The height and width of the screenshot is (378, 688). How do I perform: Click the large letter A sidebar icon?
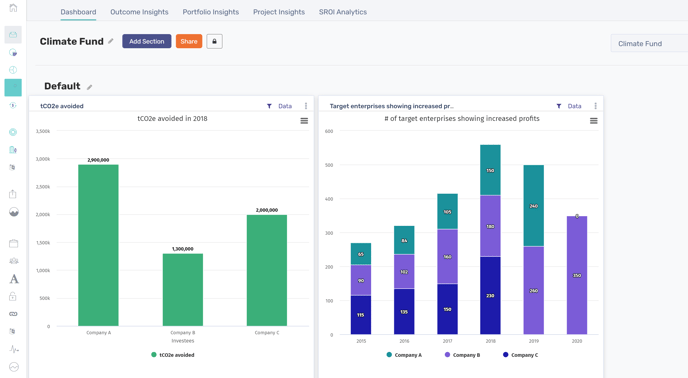click(x=14, y=279)
